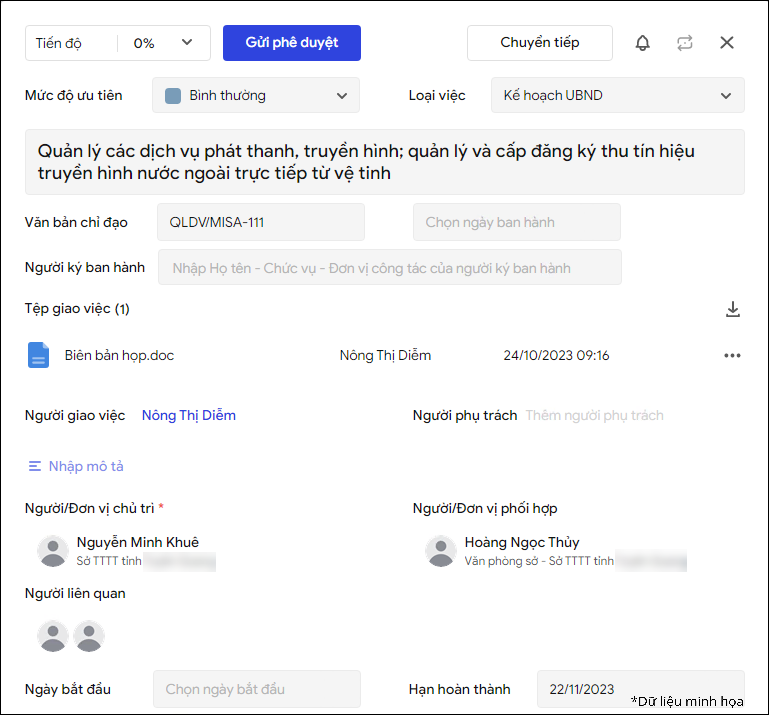Click first related person avatar
Screen dimensions: 769x715
click(x=53, y=636)
